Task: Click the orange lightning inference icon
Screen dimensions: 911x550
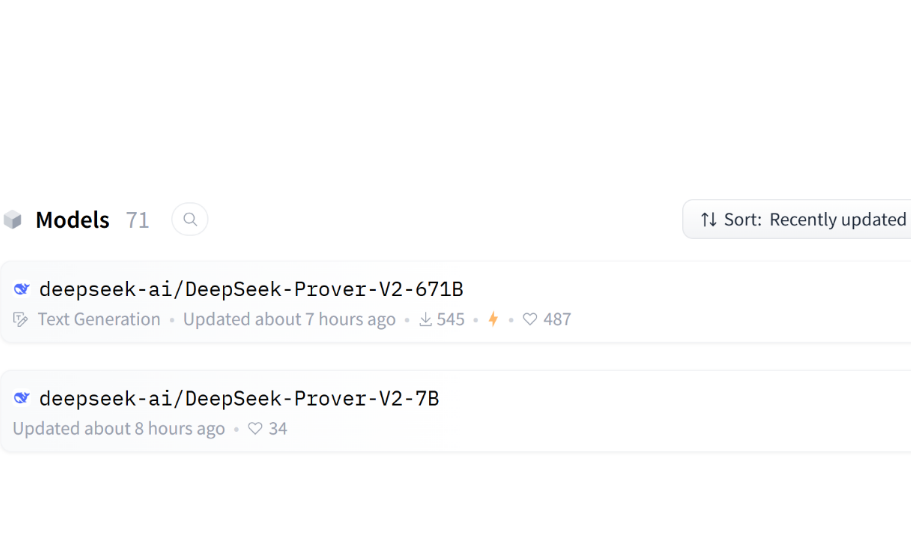Action: click(493, 320)
